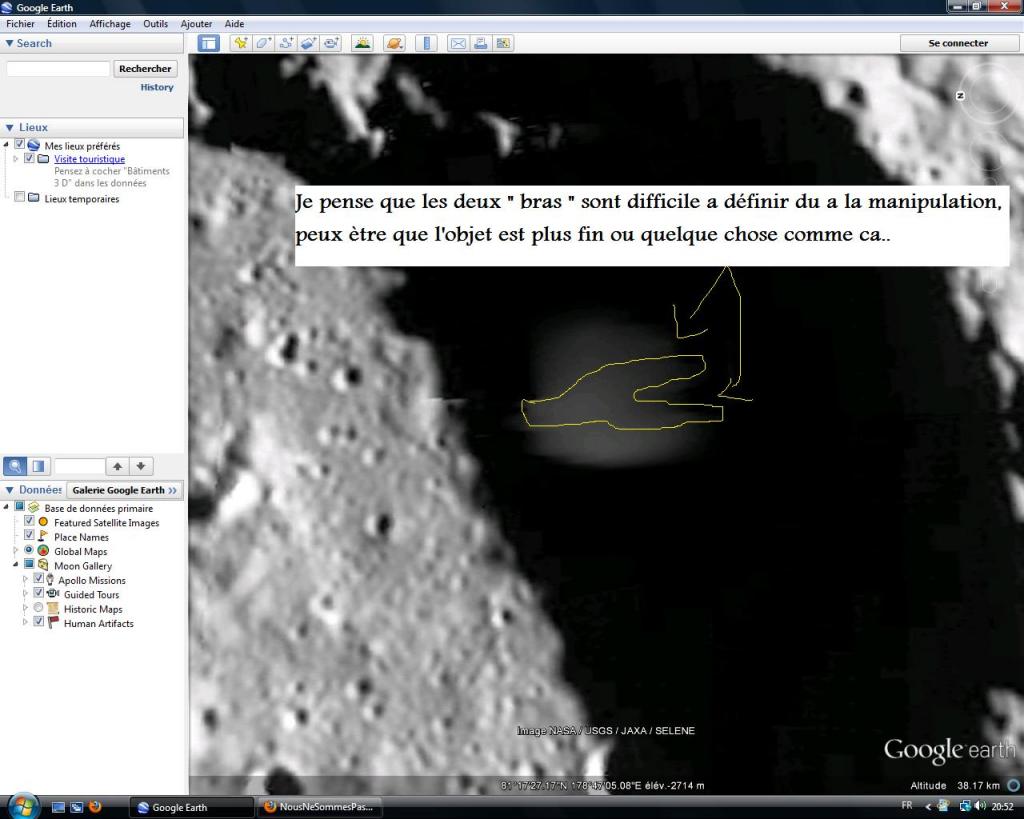Add a polygon using the toolbar
Viewport: 1024px width, 819px height.
click(x=263, y=43)
